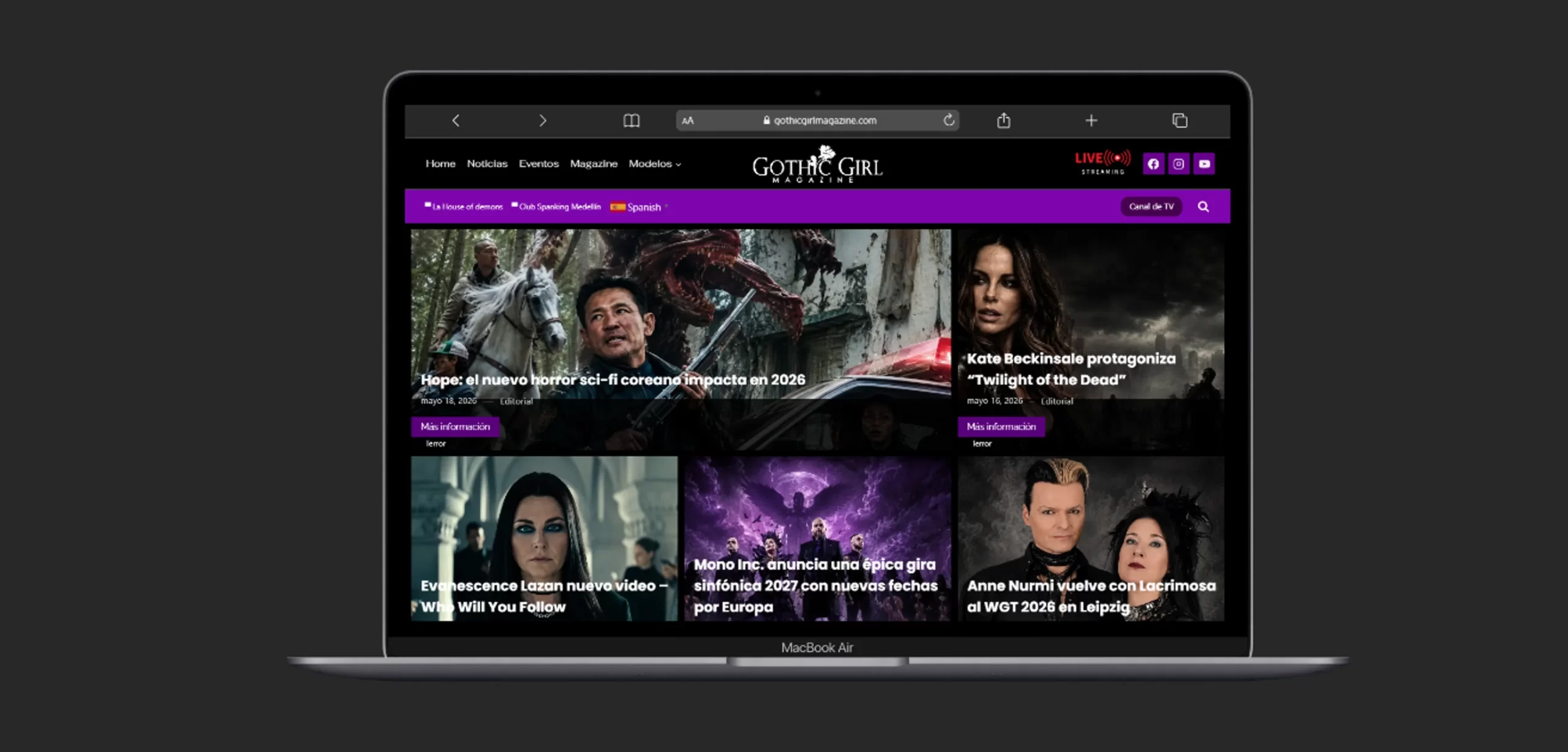Click the site search magnifier icon
1568x752 pixels.
point(1204,207)
